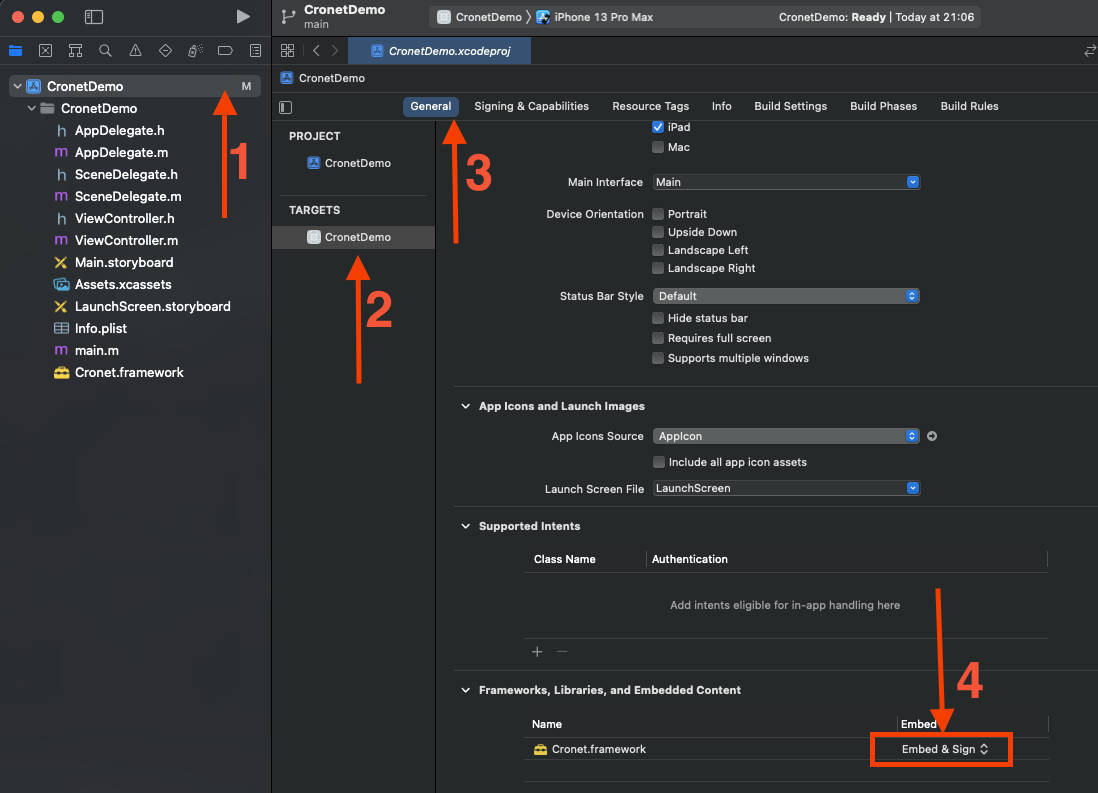
Task: Click the App Icons Source go-to arrow
Action: coord(932,436)
